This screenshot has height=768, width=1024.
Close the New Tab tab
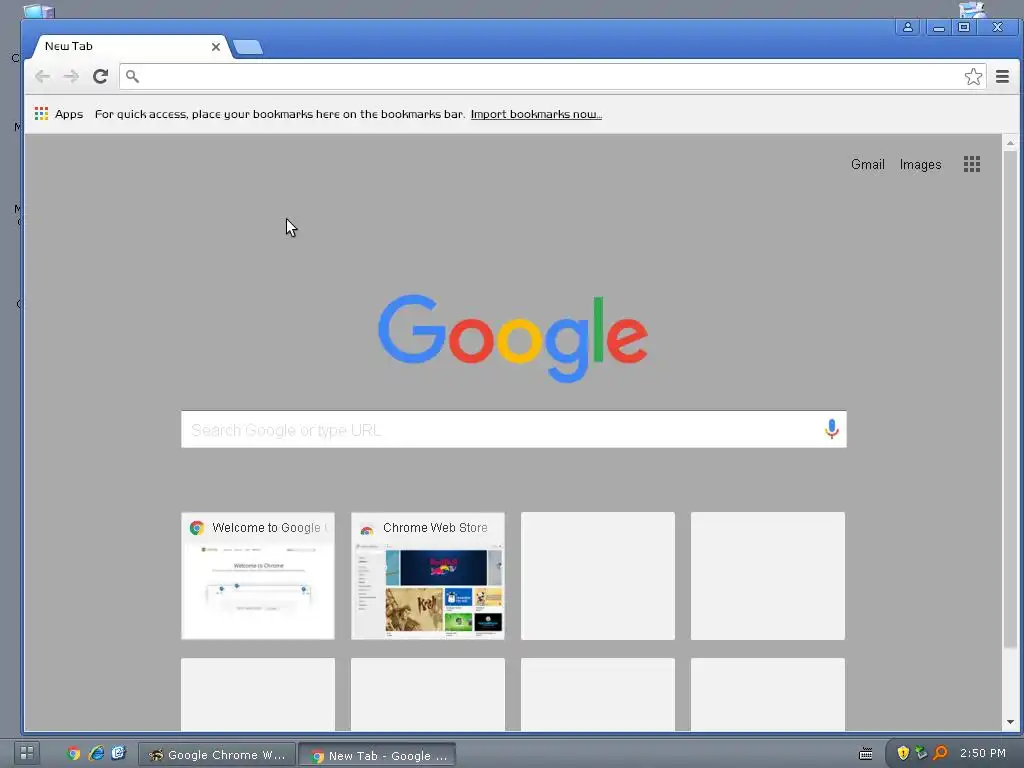point(216,47)
